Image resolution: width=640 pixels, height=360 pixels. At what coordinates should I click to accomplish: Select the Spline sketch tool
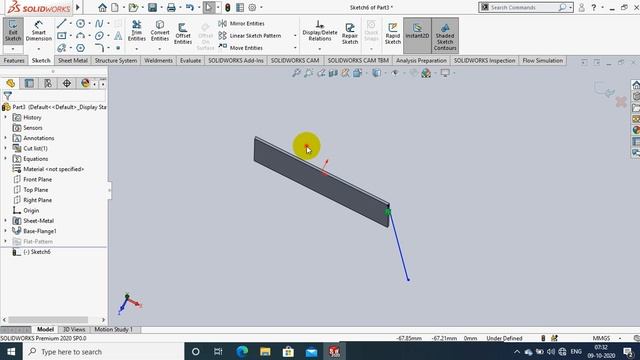click(99, 24)
